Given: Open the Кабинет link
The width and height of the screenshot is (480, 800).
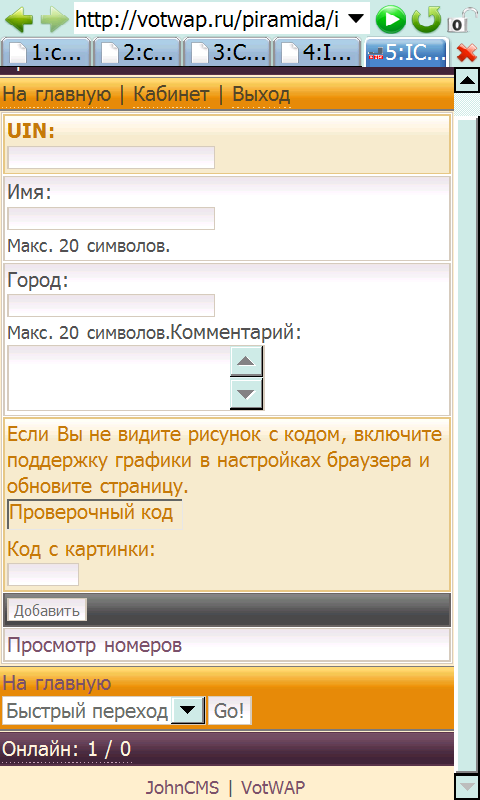Looking at the screenshot, I should (x=171, y=94).
